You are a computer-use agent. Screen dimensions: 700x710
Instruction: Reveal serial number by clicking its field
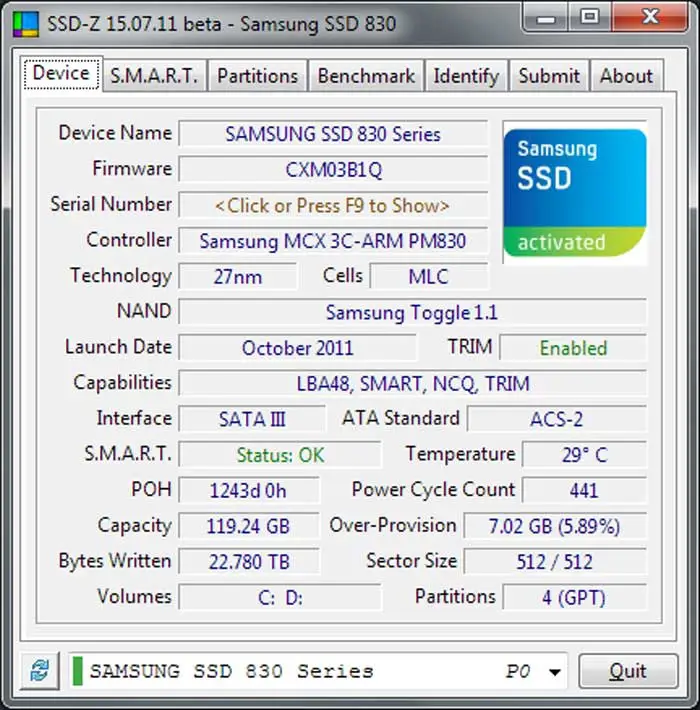point(333,206)
